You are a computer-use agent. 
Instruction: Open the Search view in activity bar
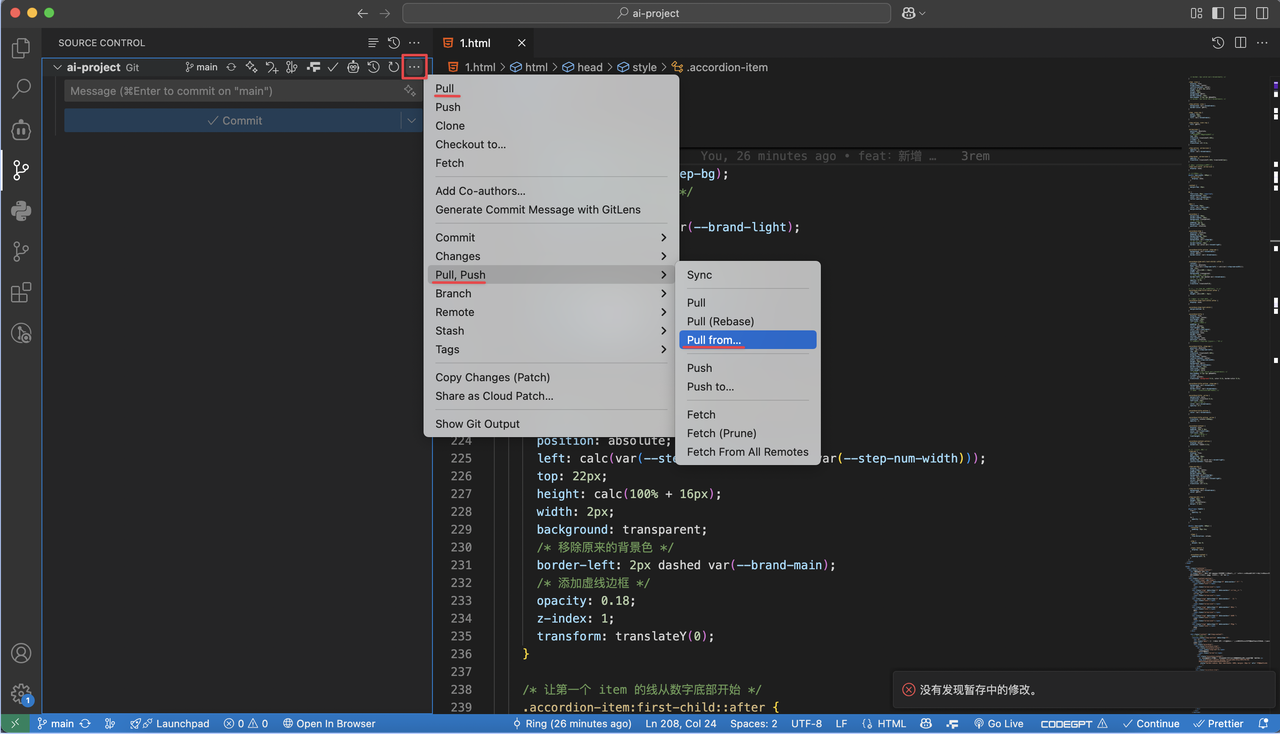pyautogui.click(x=21, y=88)
